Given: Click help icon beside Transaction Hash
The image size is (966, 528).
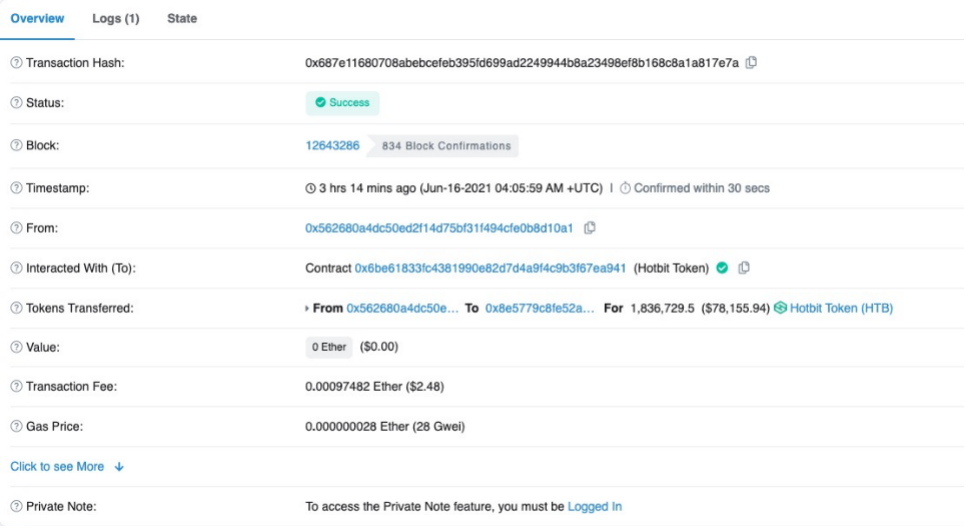Looking at the screenshot, I should coord(16,63).
